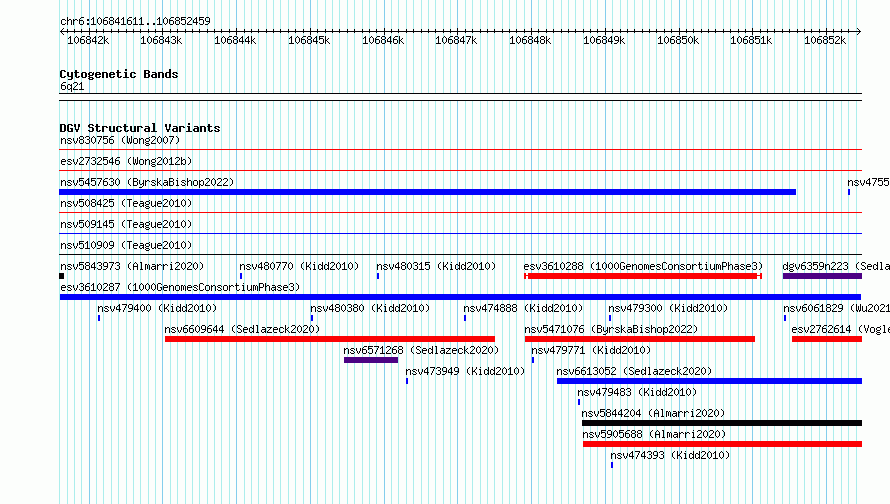Click the 106842k ruler tick label

click(x=88, y=41)
